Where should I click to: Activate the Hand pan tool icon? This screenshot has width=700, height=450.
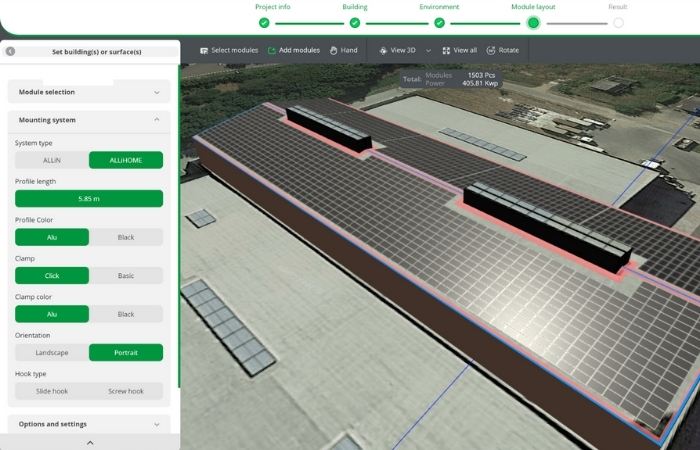[x=333, y=50]
